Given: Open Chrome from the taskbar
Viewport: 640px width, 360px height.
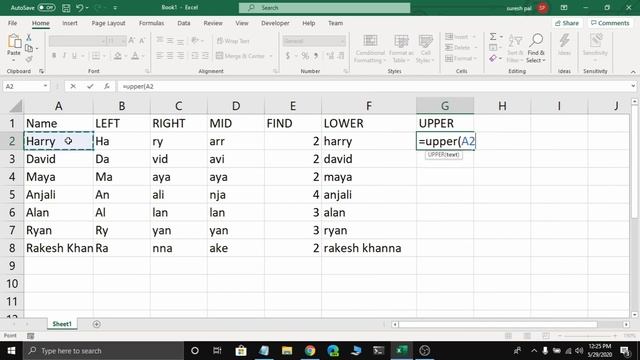Looking at the screenshot, I should click(x=310, y=351).
